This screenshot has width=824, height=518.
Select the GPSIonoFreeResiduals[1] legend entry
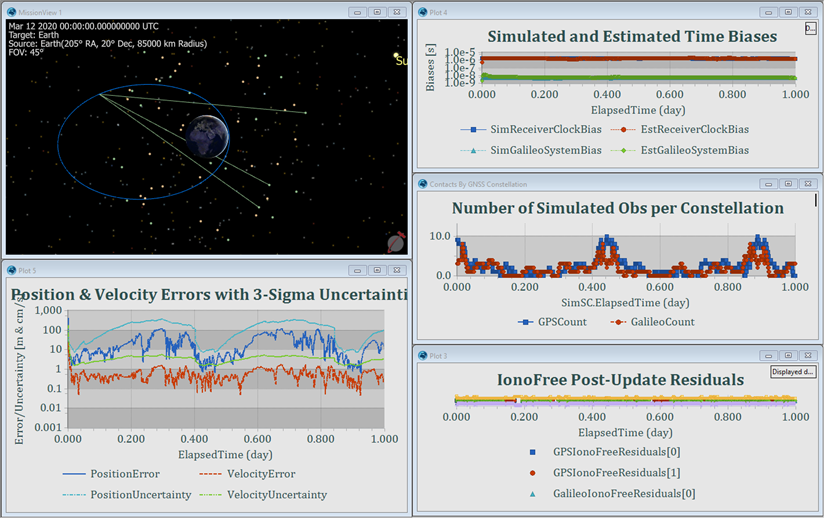point(604,473)
